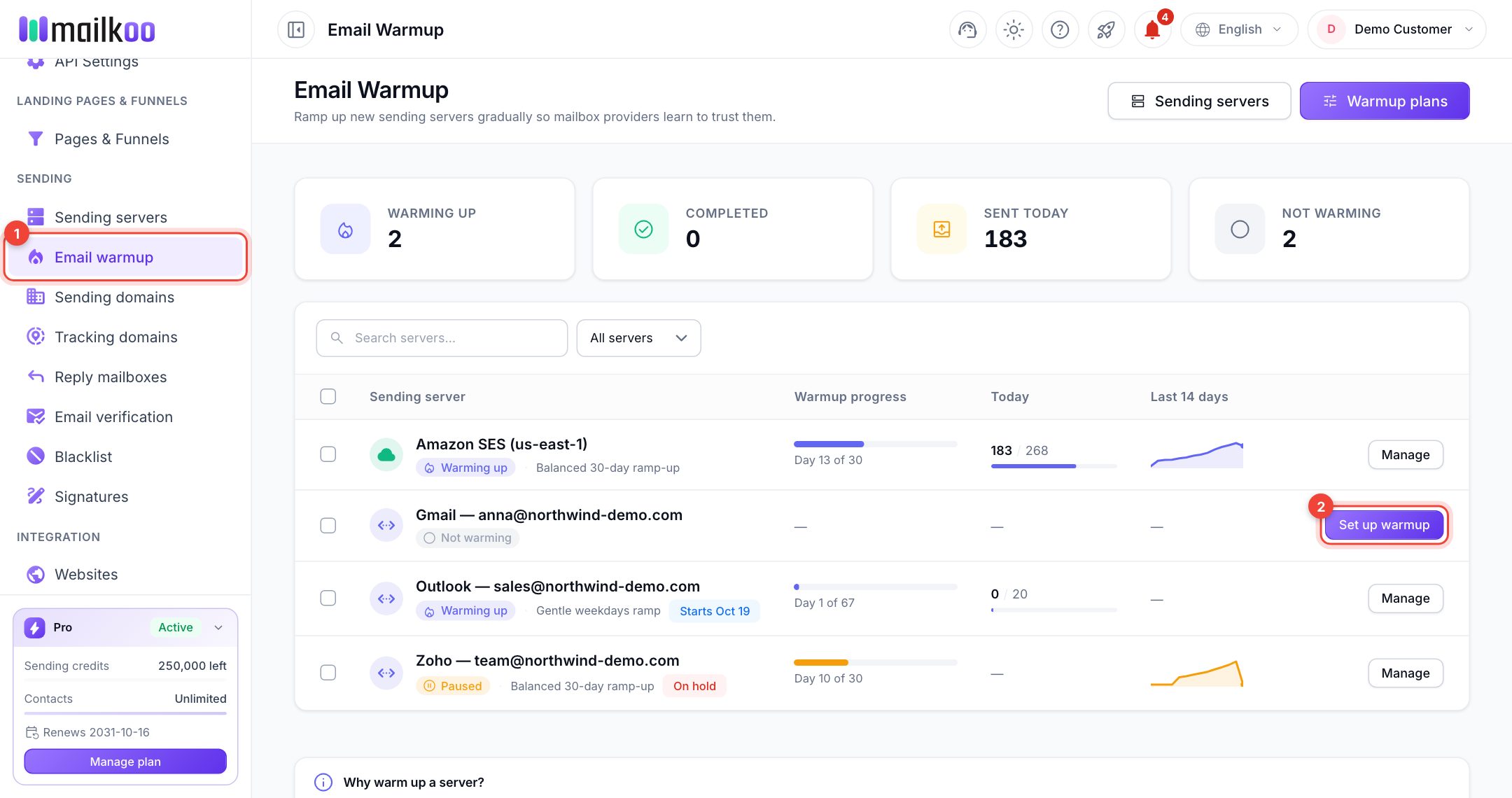Click Manage for the Zoho server

click(1406, 673)
